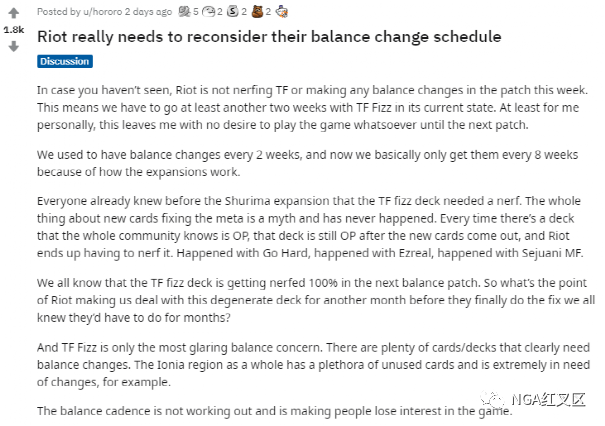Click the paragraph starting 'Everyone already knew'
The height and width of the screenshot is (426, 605).
coord(310,227)
